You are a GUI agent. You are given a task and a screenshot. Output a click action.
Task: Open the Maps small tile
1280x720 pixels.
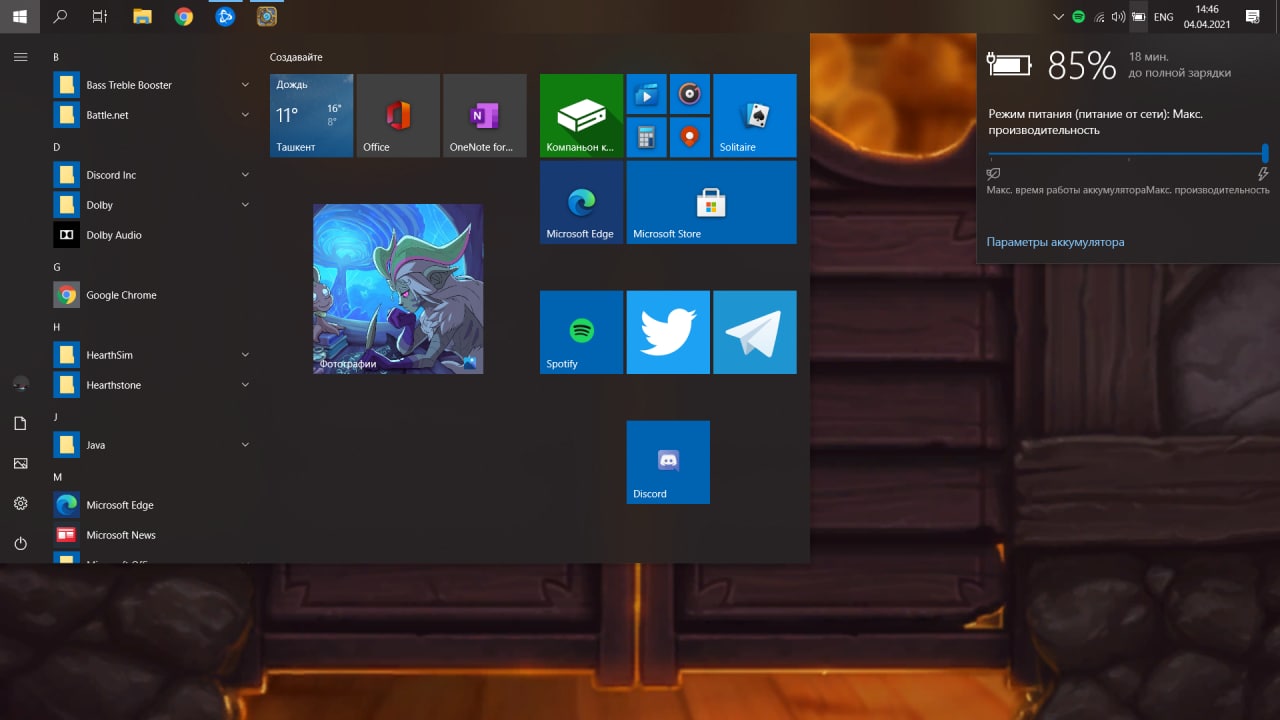690,137
